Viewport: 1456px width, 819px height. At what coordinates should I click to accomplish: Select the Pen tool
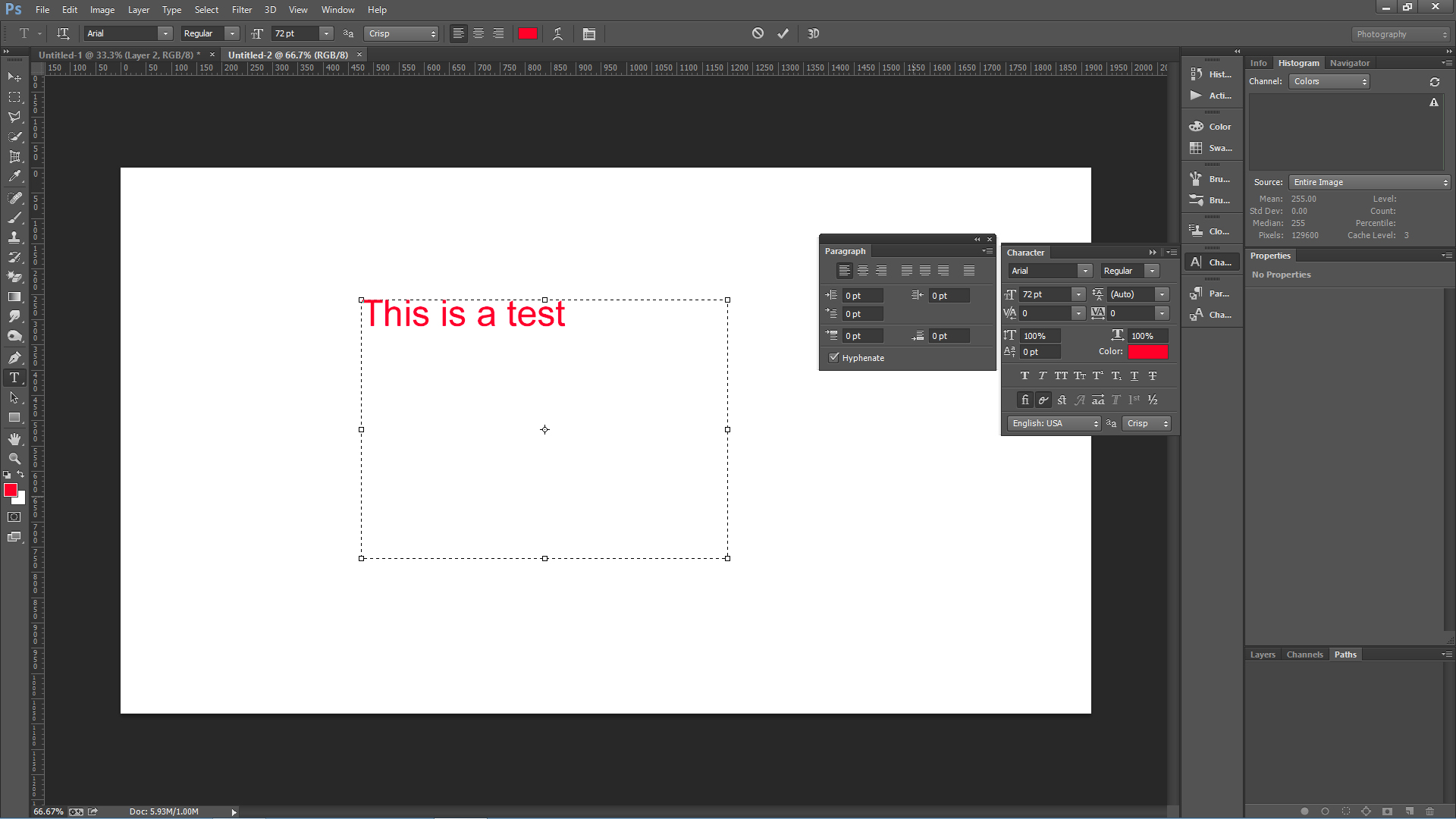pyautogui.click(x=14, y=357)
